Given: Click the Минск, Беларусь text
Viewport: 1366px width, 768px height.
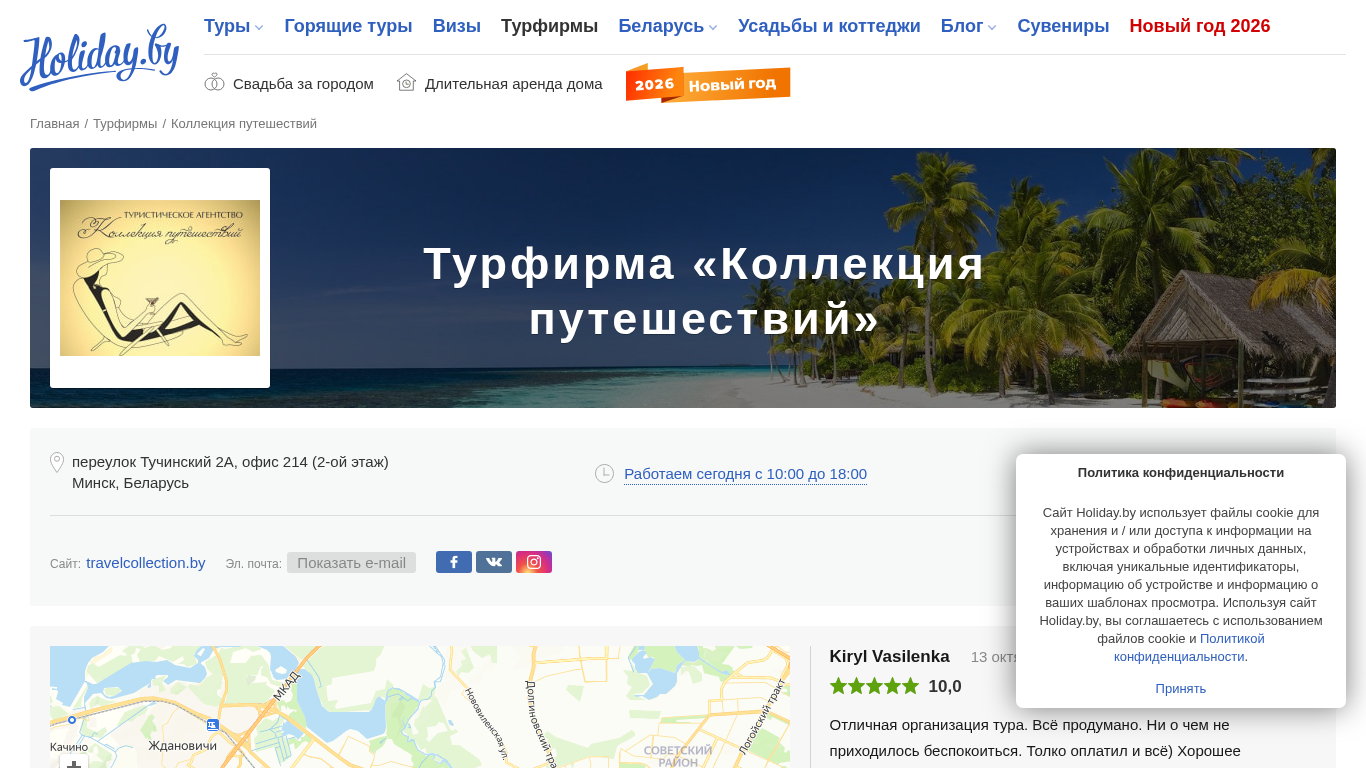Looking at the screenshot, I should coord(130,483).
